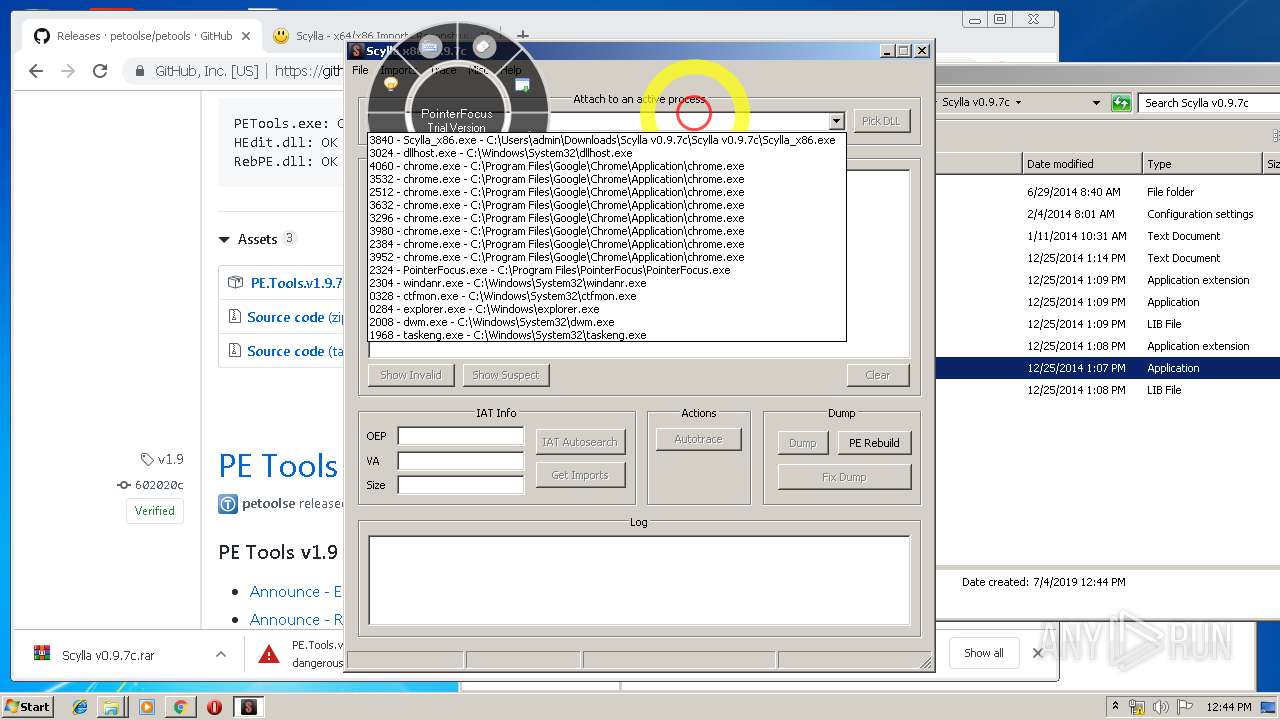Click into the Size input field

tap(461, 485)
